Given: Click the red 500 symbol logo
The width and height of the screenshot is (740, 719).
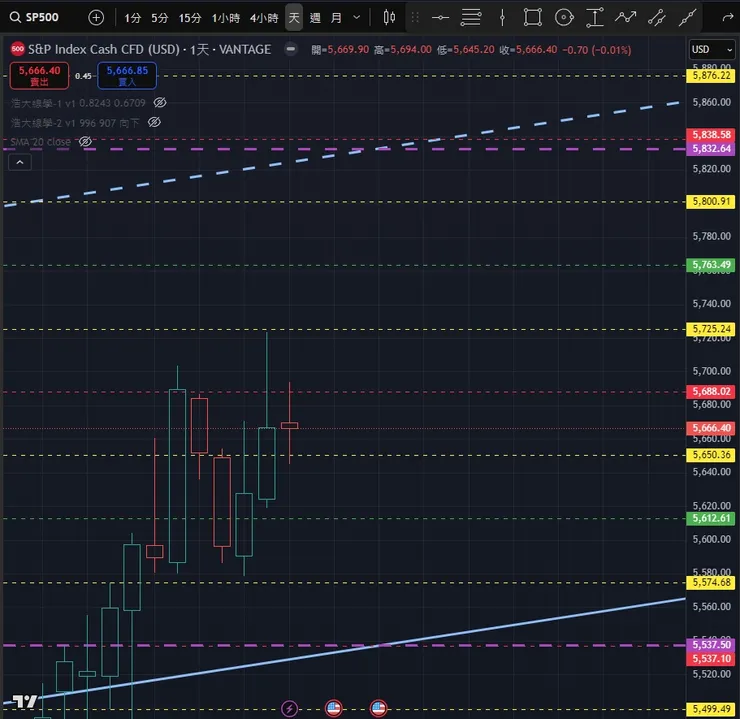Looking at the screenshot, I should click(x=17, y=49).
